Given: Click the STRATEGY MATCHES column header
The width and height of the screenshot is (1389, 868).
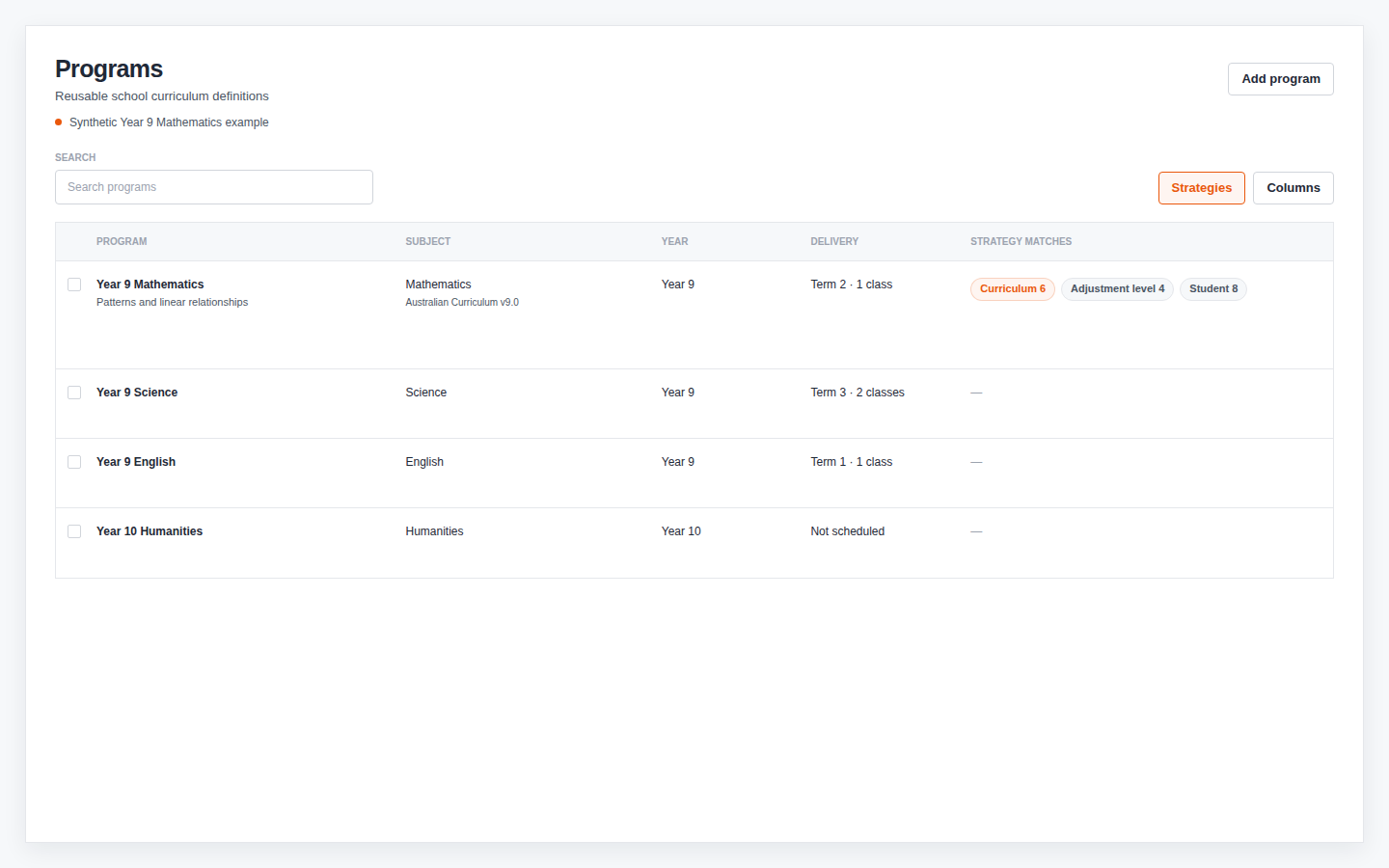Looking at the screenshot, I should (1021, 242).
